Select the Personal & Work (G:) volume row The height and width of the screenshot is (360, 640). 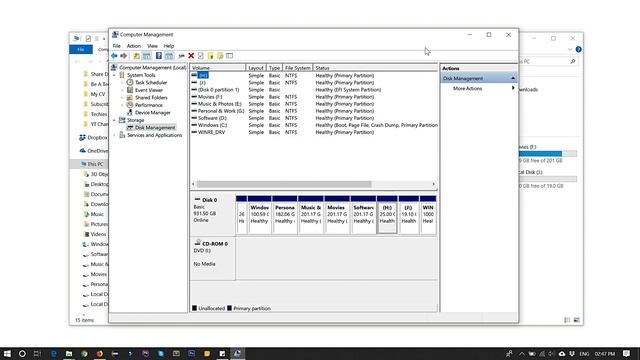313,111
